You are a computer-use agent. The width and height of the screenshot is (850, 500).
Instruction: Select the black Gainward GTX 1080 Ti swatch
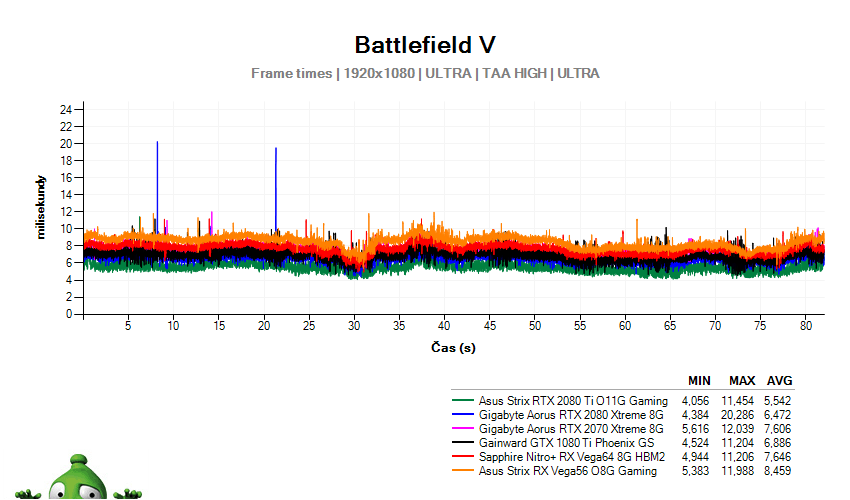[462, 443]
